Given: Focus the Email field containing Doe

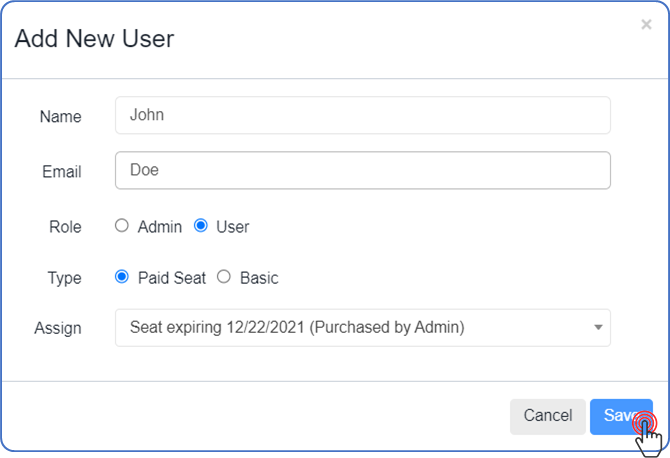Looking at the screenshot, I should coord(362,170).
